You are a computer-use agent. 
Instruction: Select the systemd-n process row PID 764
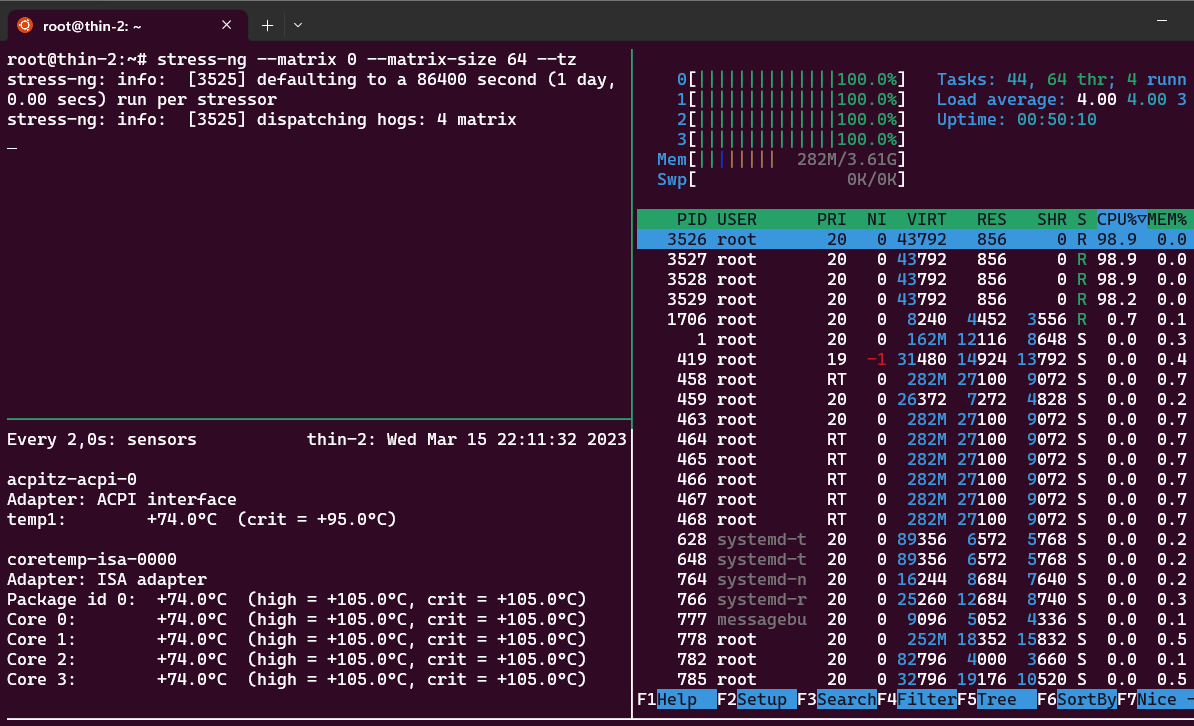click(x=915, y=579)
